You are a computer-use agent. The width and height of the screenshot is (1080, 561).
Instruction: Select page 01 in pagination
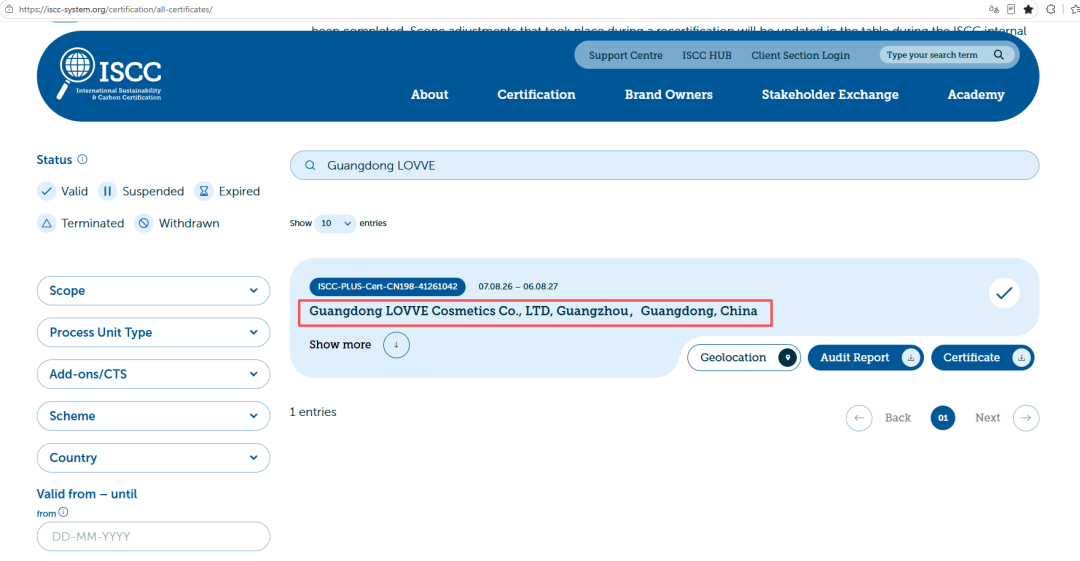pyautogui.click(x=943, y=418)
